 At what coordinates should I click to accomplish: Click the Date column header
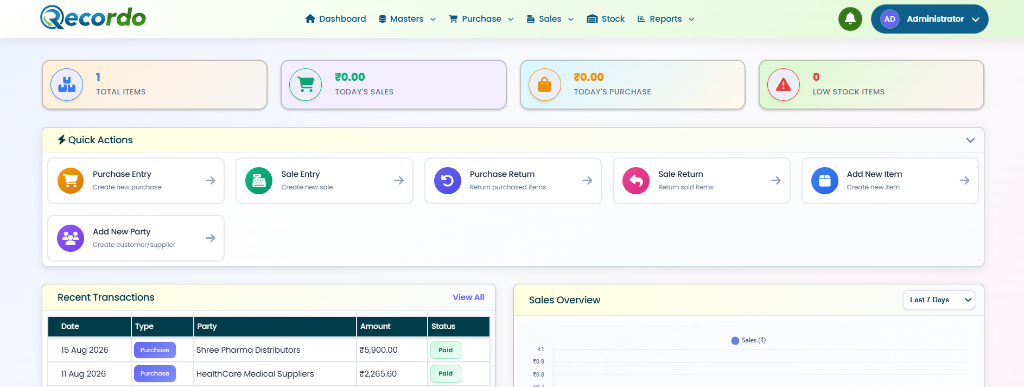tap(89, 326)
